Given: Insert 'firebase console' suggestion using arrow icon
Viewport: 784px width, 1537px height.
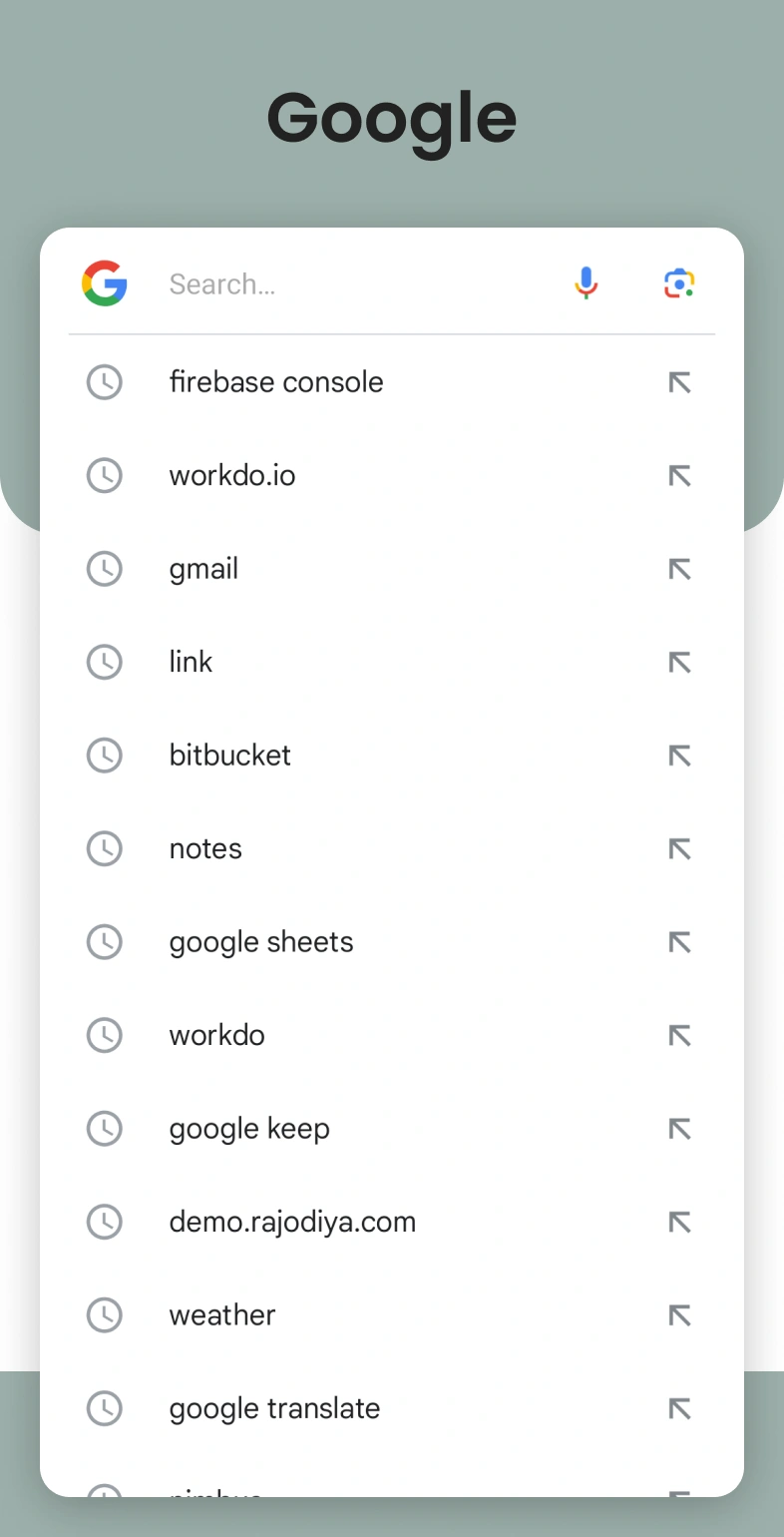Looking at the screenshot, I should click(679, 382).
